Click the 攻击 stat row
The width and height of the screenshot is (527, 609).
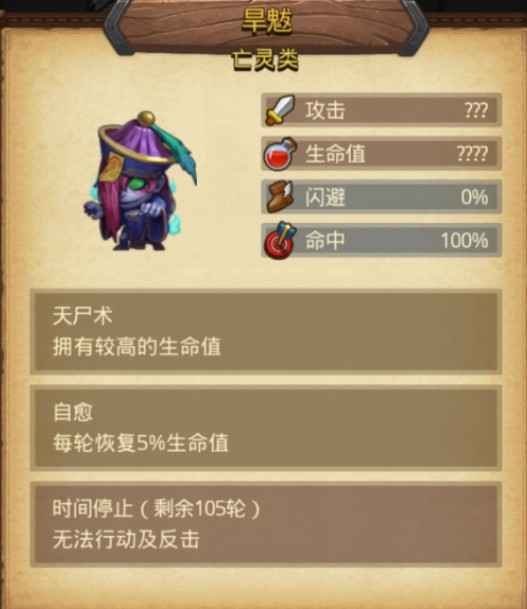[381, 110]
